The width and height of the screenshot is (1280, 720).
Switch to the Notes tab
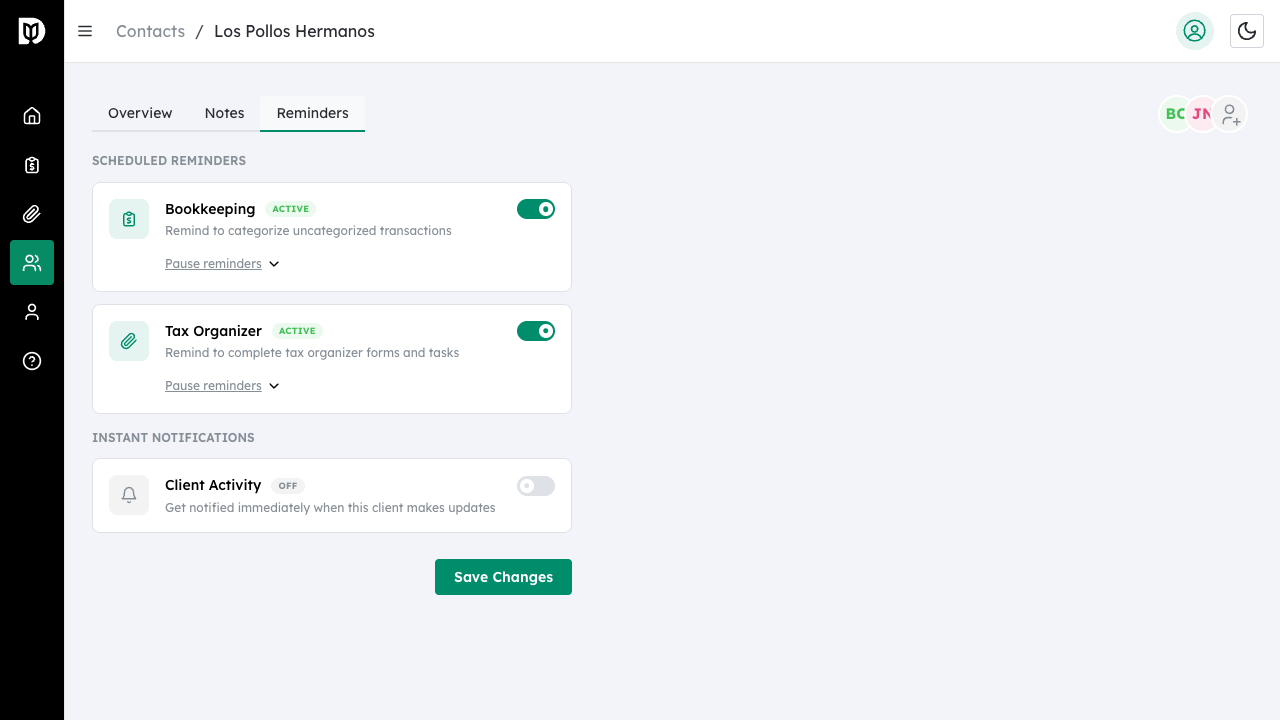[224, 113]
